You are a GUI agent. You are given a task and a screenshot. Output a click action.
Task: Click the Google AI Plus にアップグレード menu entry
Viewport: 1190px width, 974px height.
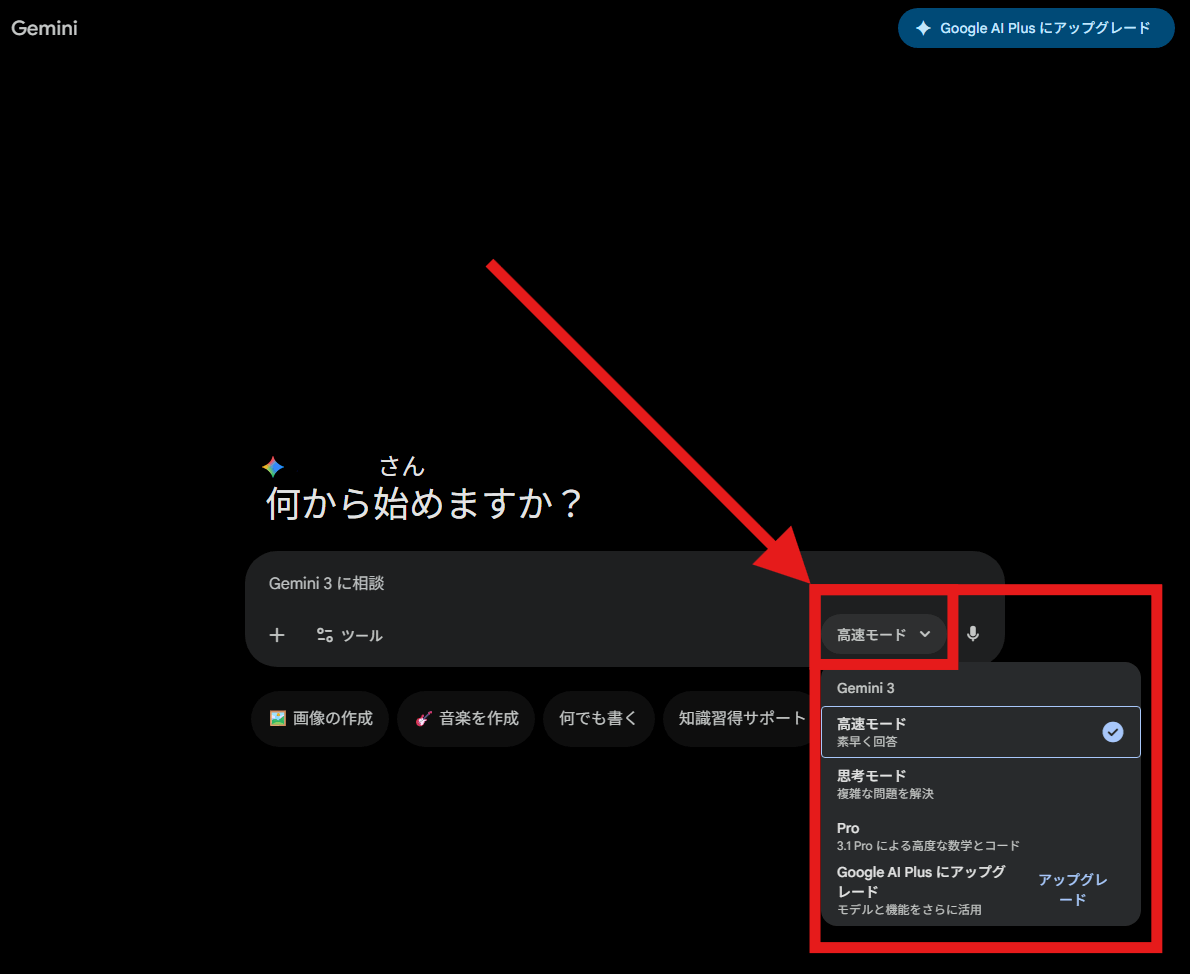click(x=920, y=889)
